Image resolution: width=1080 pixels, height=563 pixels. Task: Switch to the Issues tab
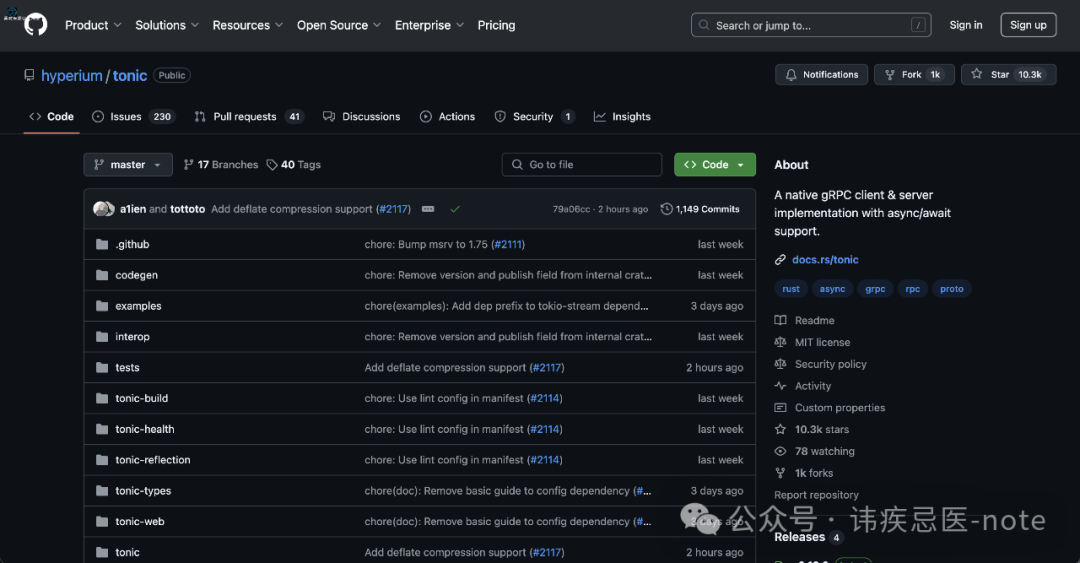[134, 116]
